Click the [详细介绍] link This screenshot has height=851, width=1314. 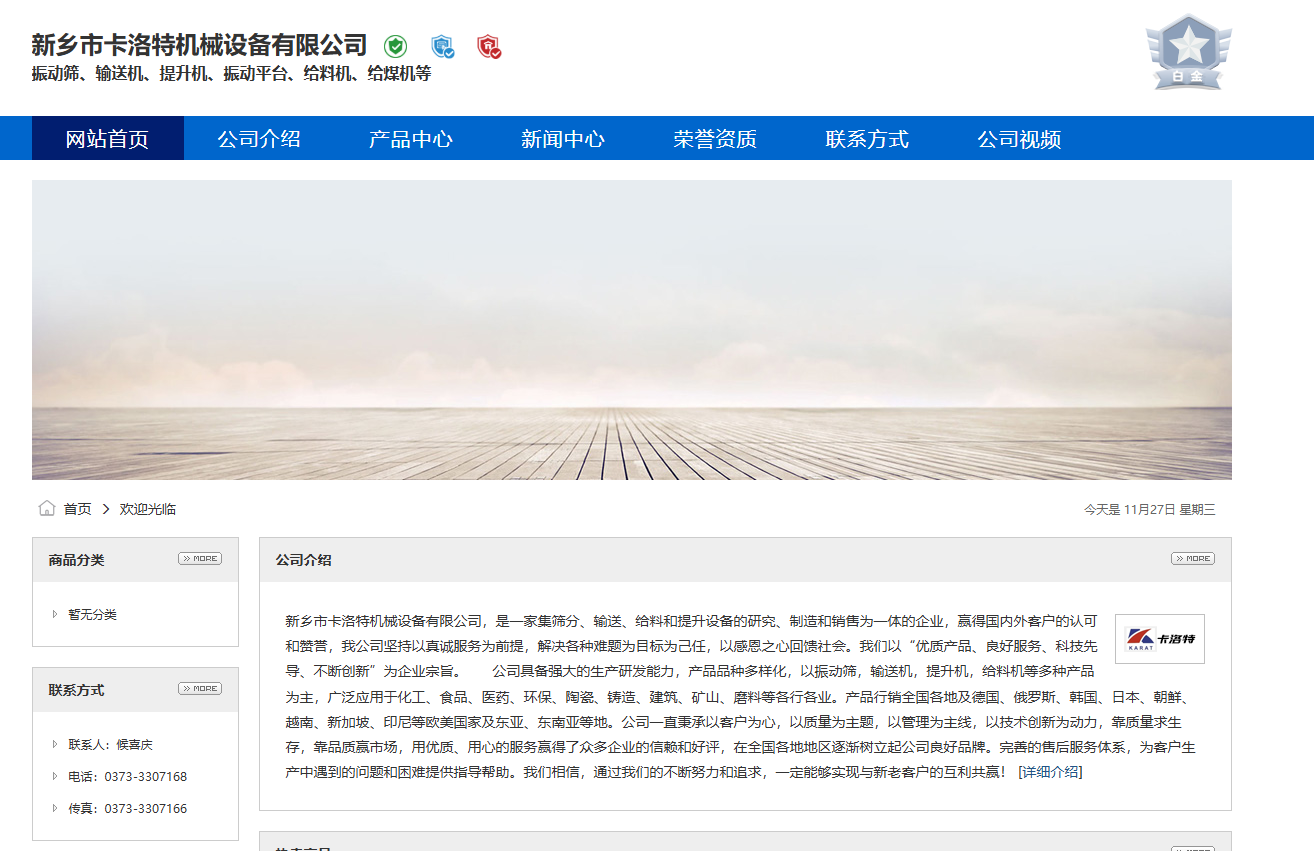click(1050, 772)
